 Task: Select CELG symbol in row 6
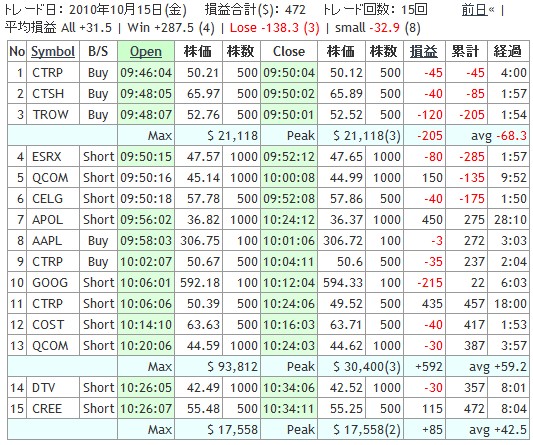(x=48, y=199)
